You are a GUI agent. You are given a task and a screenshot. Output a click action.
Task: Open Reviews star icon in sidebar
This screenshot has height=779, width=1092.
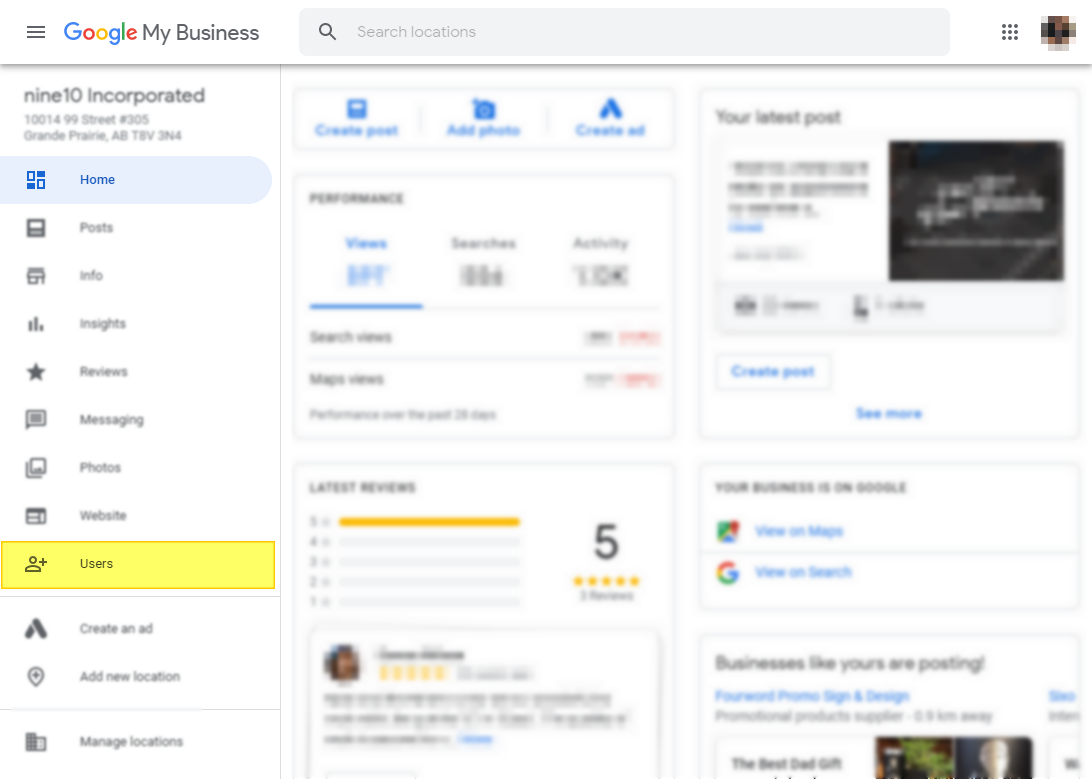coord(36,372)
